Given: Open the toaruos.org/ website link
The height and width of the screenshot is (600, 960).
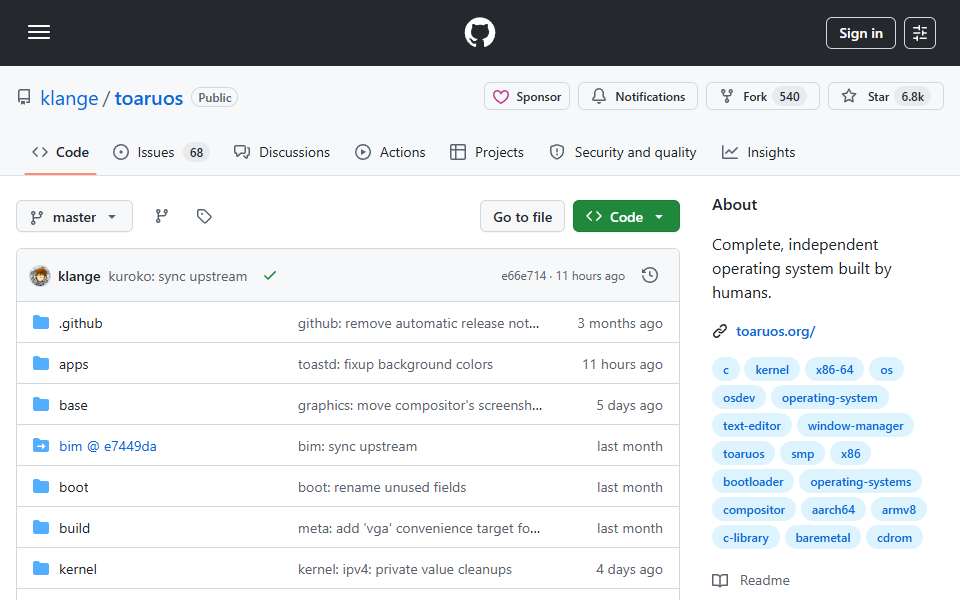Looking at the screenshot, I should coord(776,331).
